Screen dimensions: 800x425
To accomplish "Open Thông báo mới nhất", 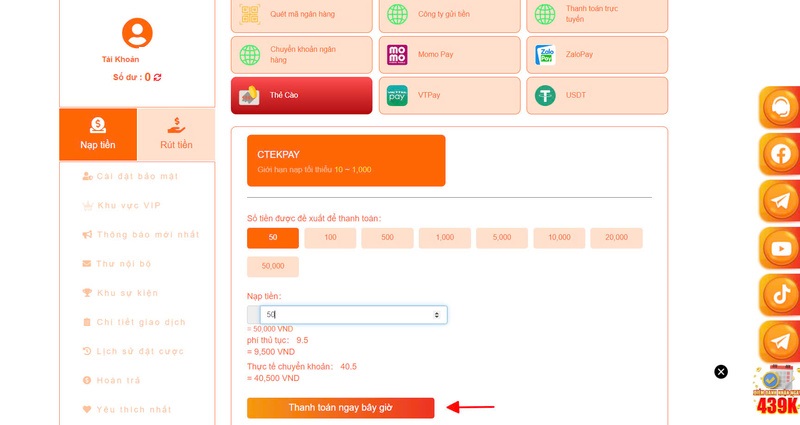I will pos(141,234).
